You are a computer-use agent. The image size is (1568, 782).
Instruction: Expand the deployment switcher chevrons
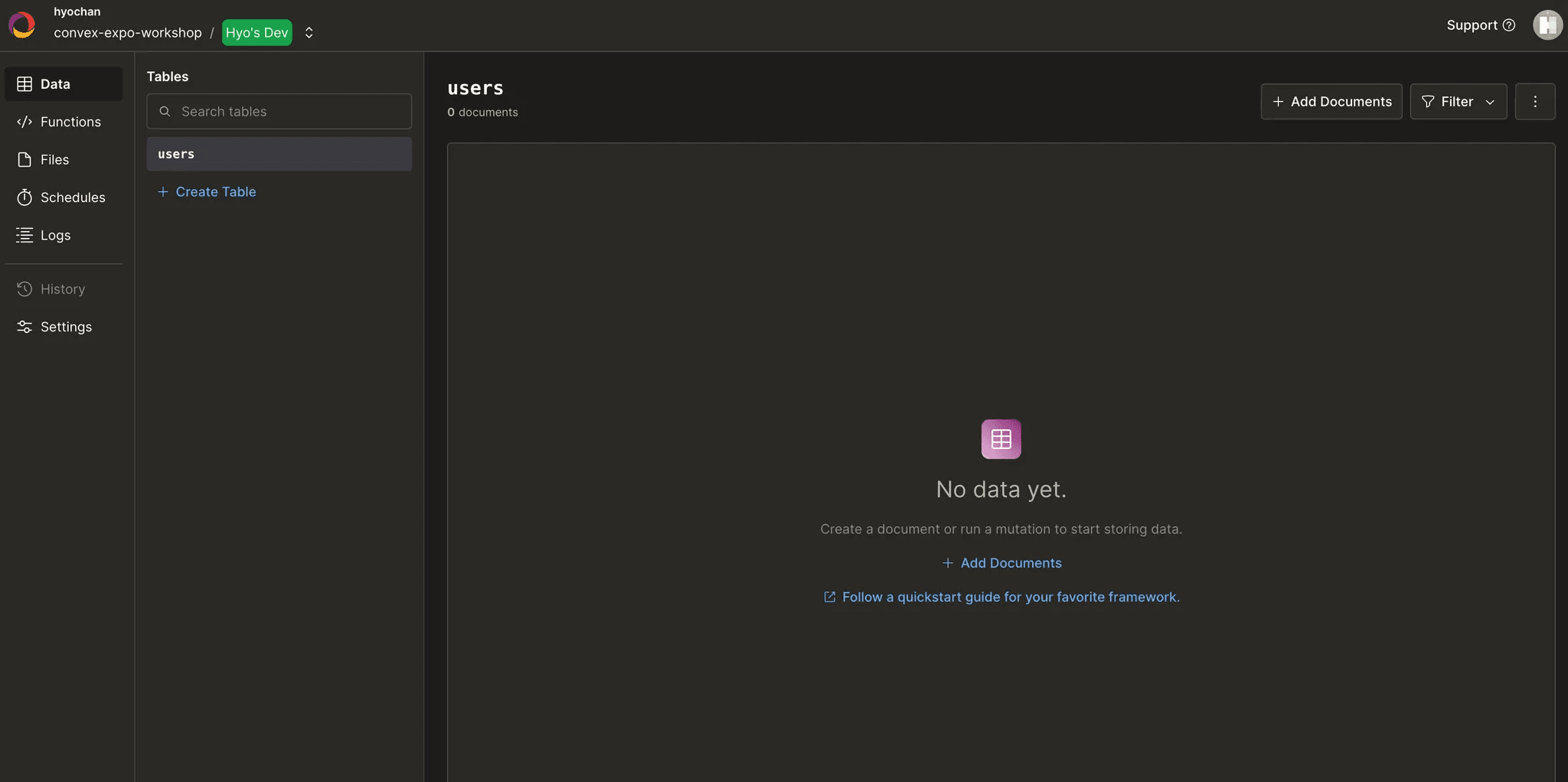pos(309,33)
